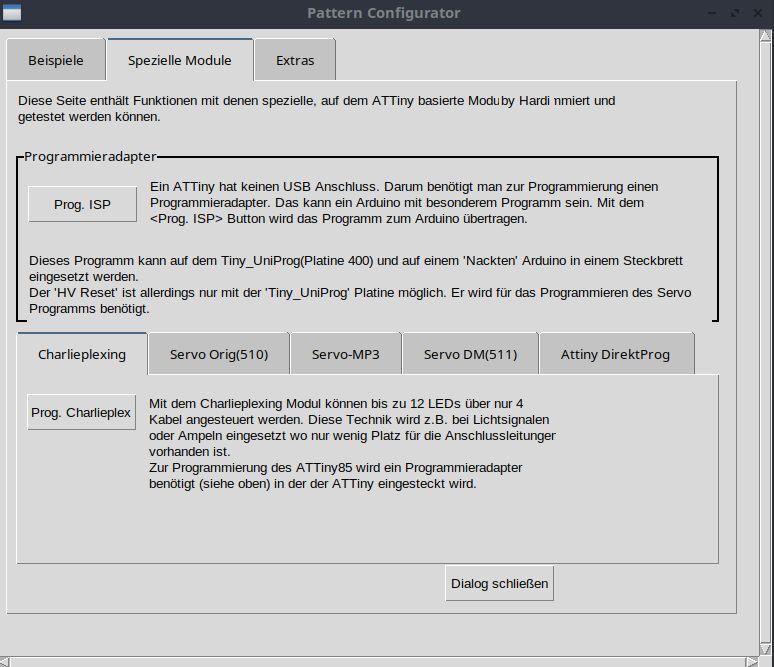
Task: Click Dialog schließen button
Action: 499,583
